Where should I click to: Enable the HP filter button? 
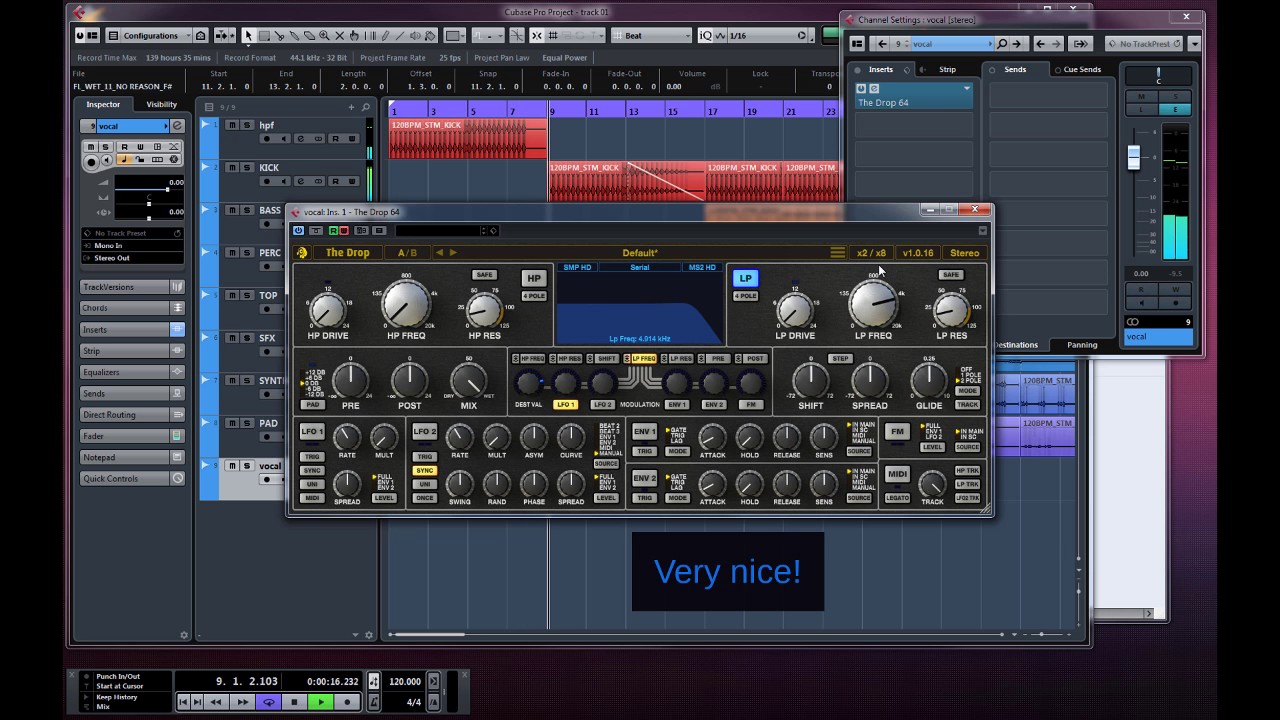(534, 278)
